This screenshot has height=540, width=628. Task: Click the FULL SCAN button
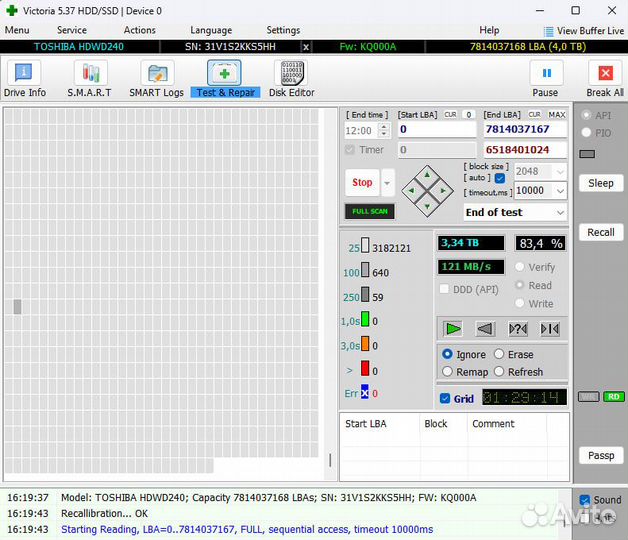[370, 211]
